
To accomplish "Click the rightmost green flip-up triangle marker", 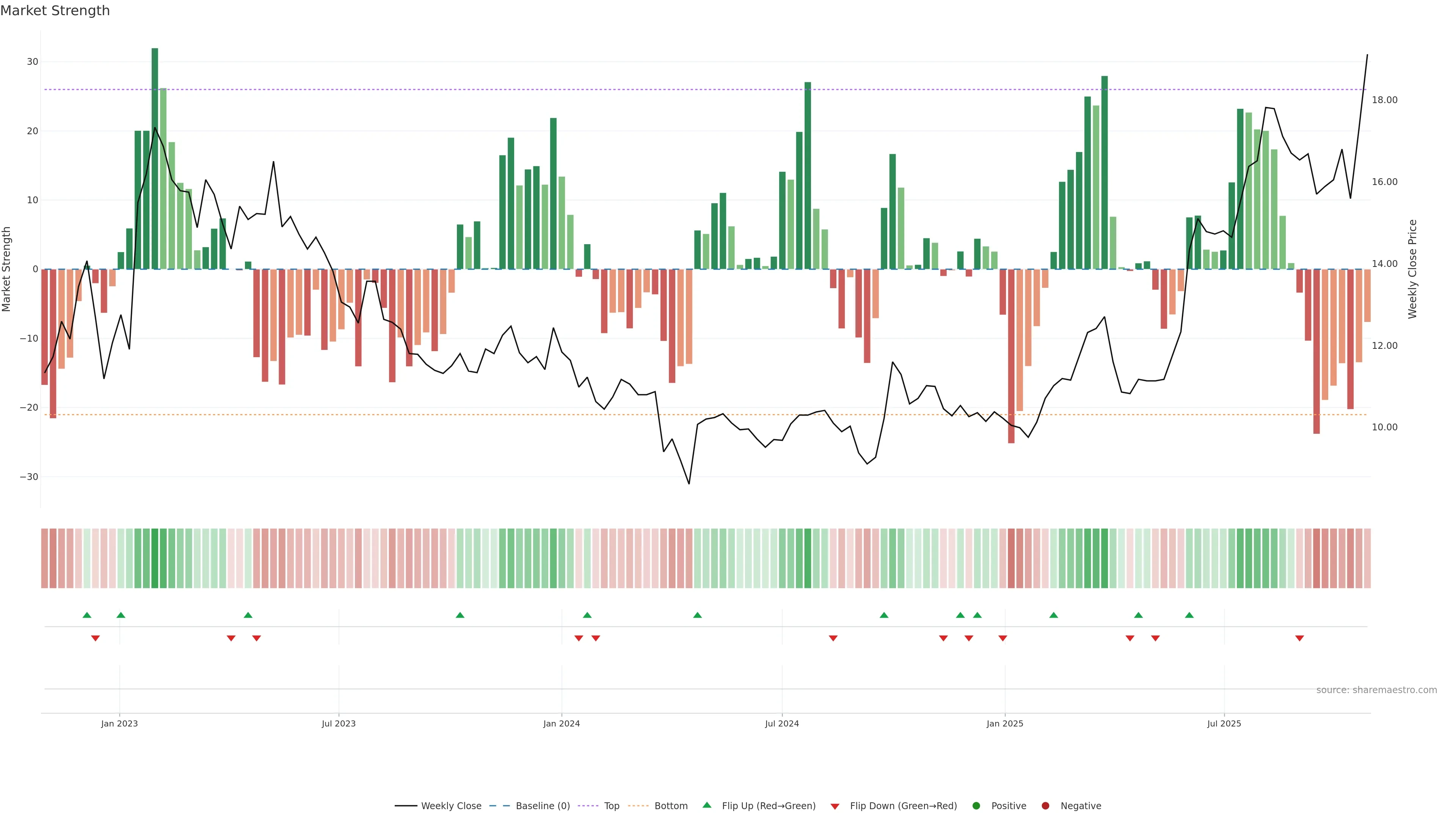I will pyautogui.click(x=1189, y=615).
